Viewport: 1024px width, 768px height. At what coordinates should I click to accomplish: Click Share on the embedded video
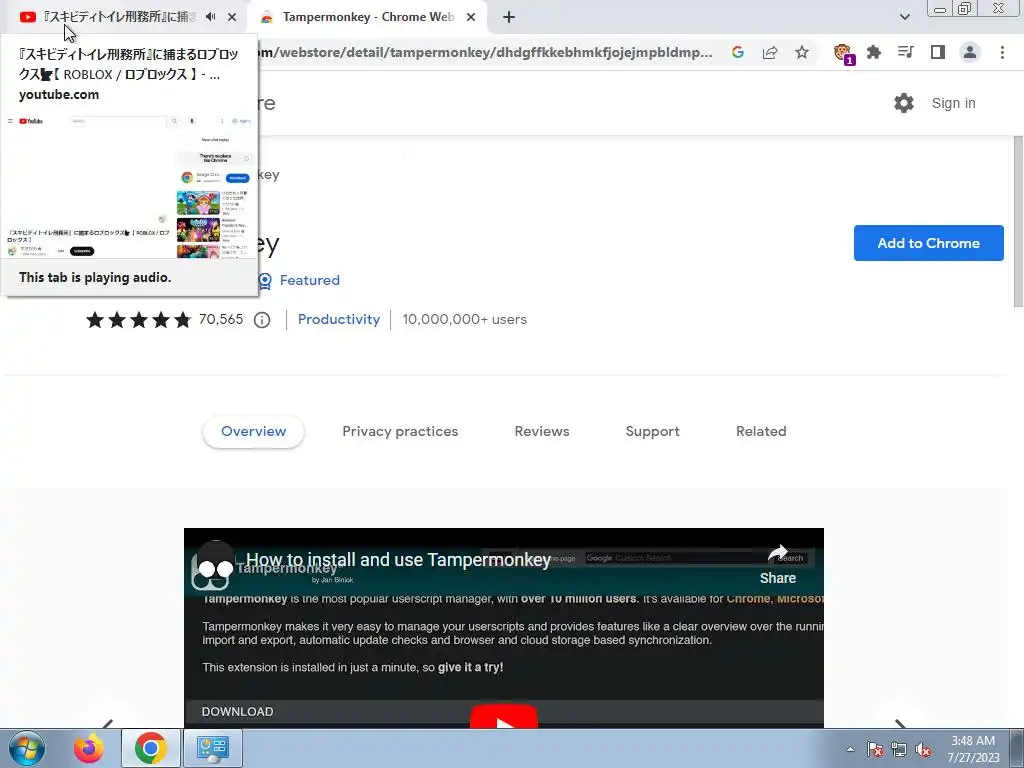(778, 565)
